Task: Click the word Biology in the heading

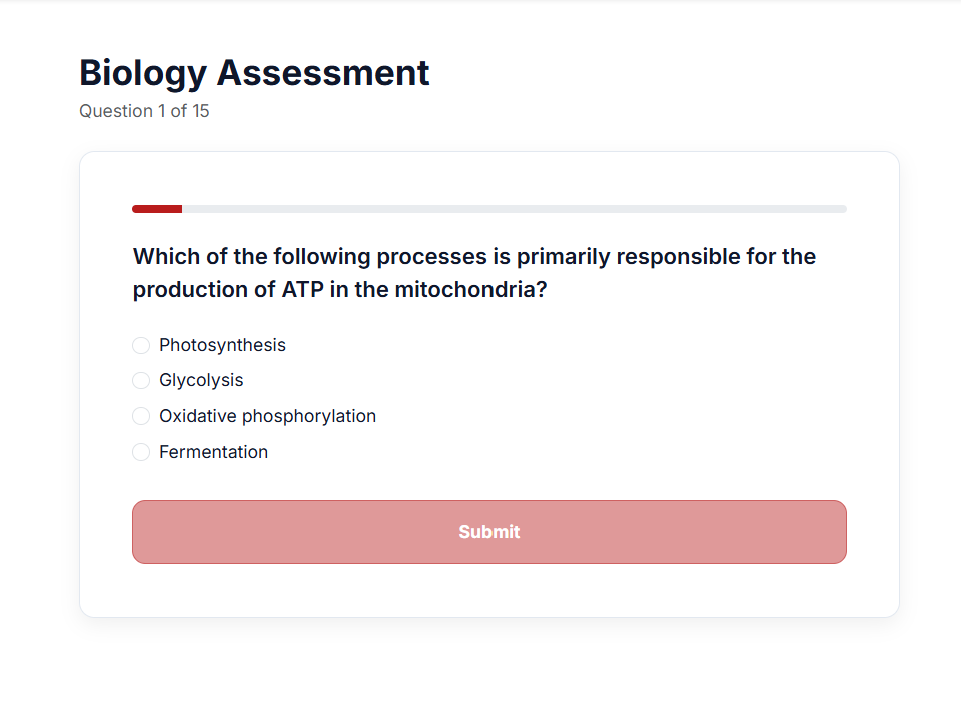Action: pyautogui.click(x=142, y=73)
